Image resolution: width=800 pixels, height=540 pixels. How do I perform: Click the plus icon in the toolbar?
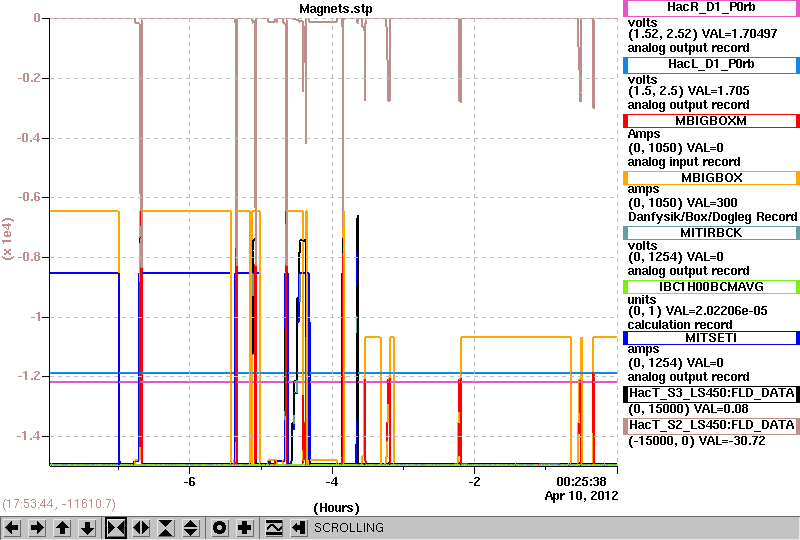(x=245, y=528)
